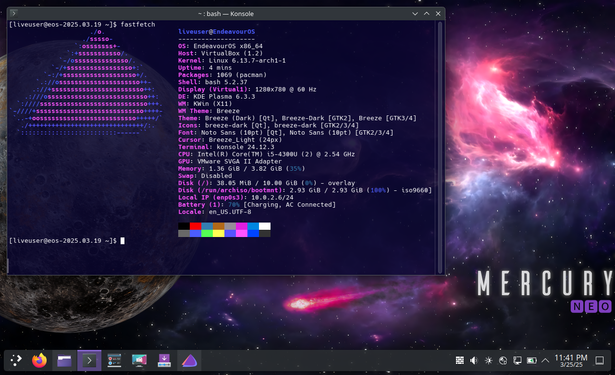Click the 'WM: KWin (X11)' line
615x375 pixels.
coord(205,104)
